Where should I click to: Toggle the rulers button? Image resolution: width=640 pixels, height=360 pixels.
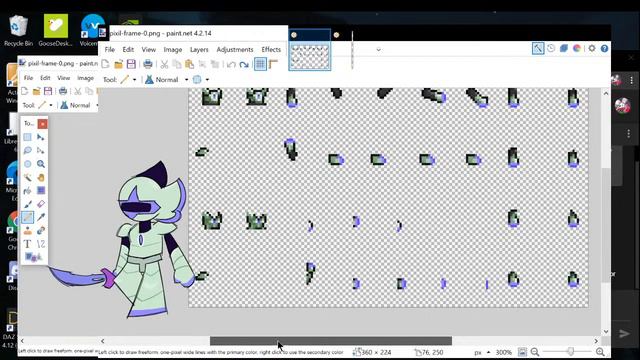pos(273,64)
